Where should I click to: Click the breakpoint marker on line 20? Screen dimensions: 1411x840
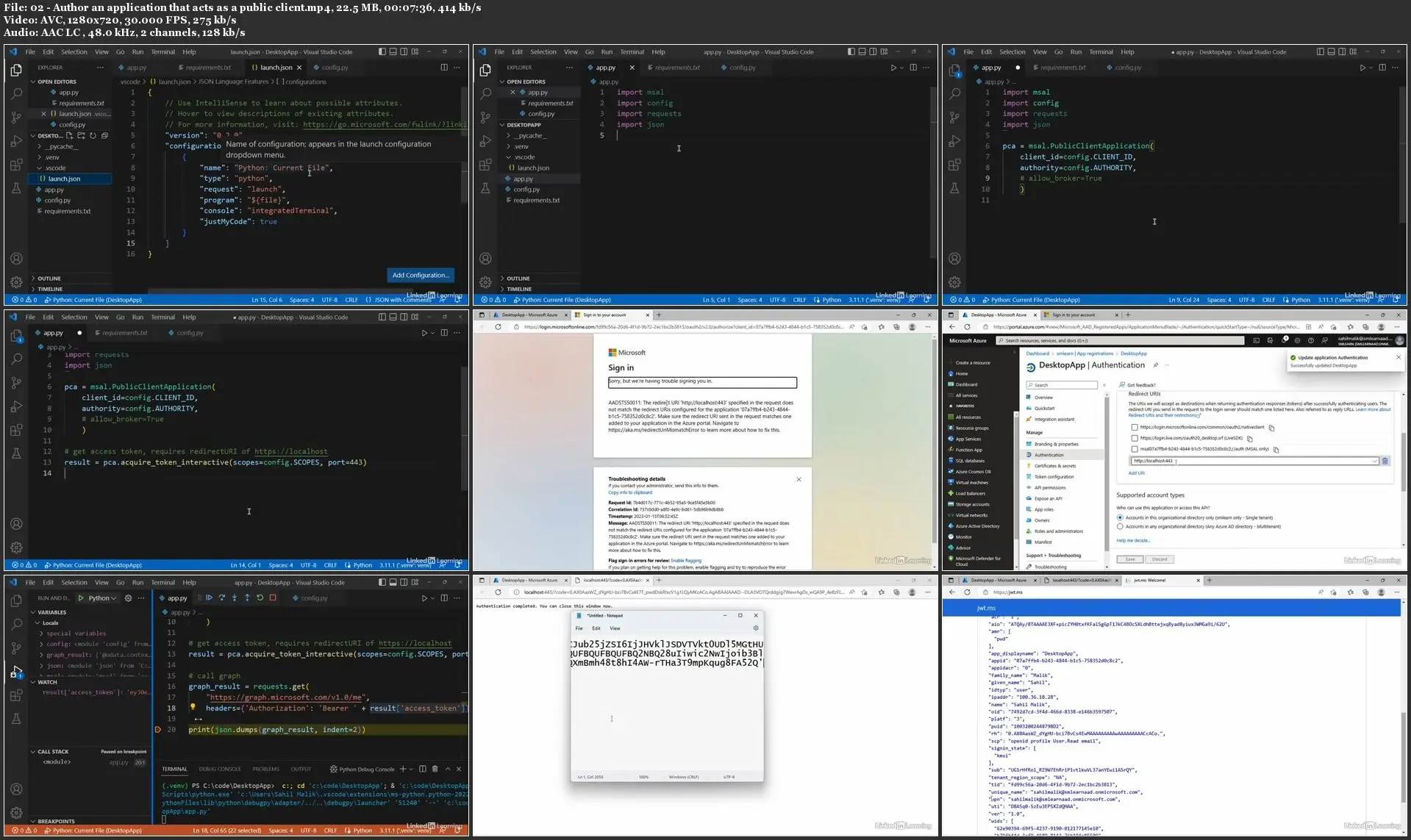click(x=157, y=730)
